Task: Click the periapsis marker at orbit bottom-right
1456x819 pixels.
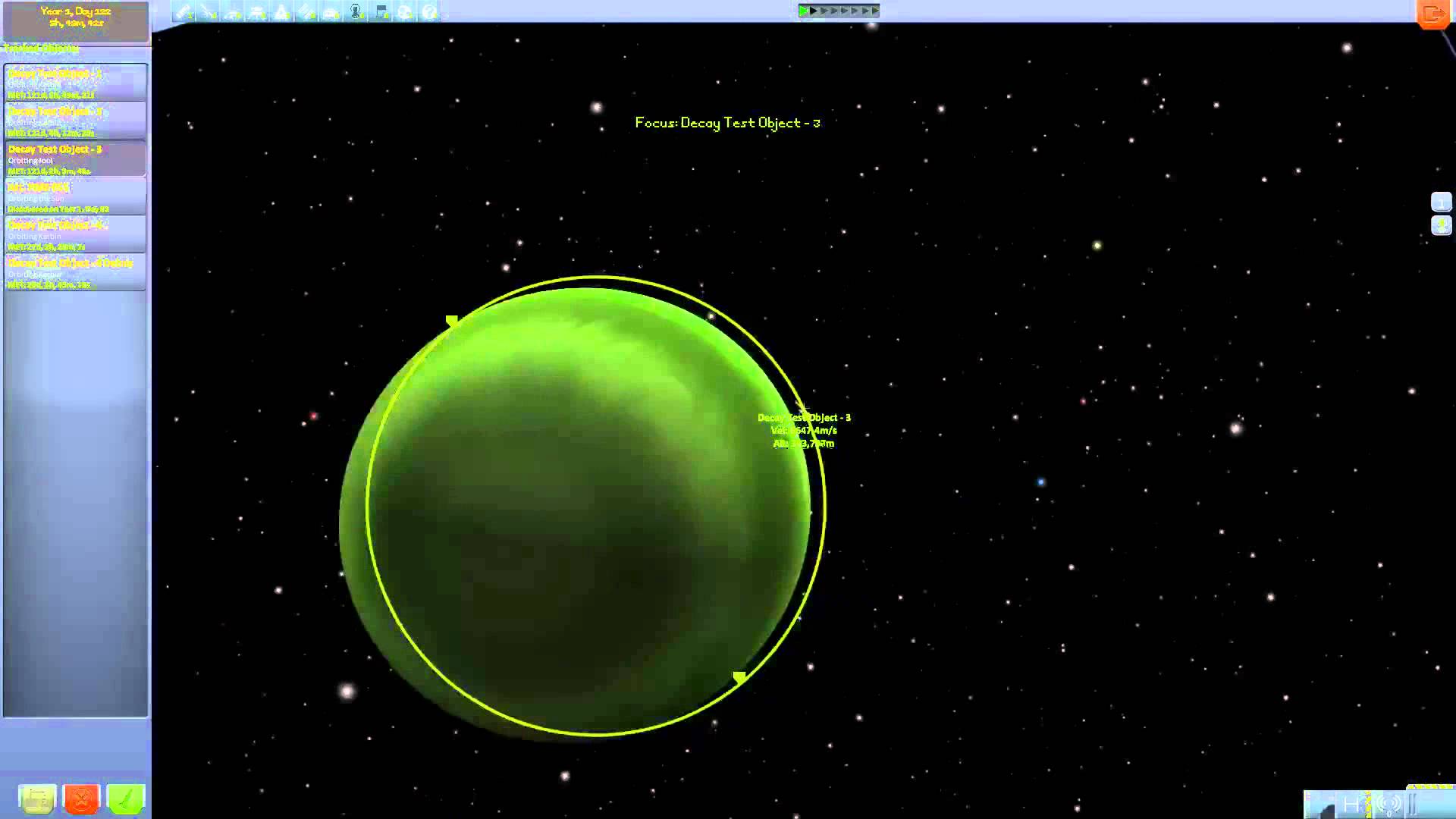Action: (x=739, y=676)
